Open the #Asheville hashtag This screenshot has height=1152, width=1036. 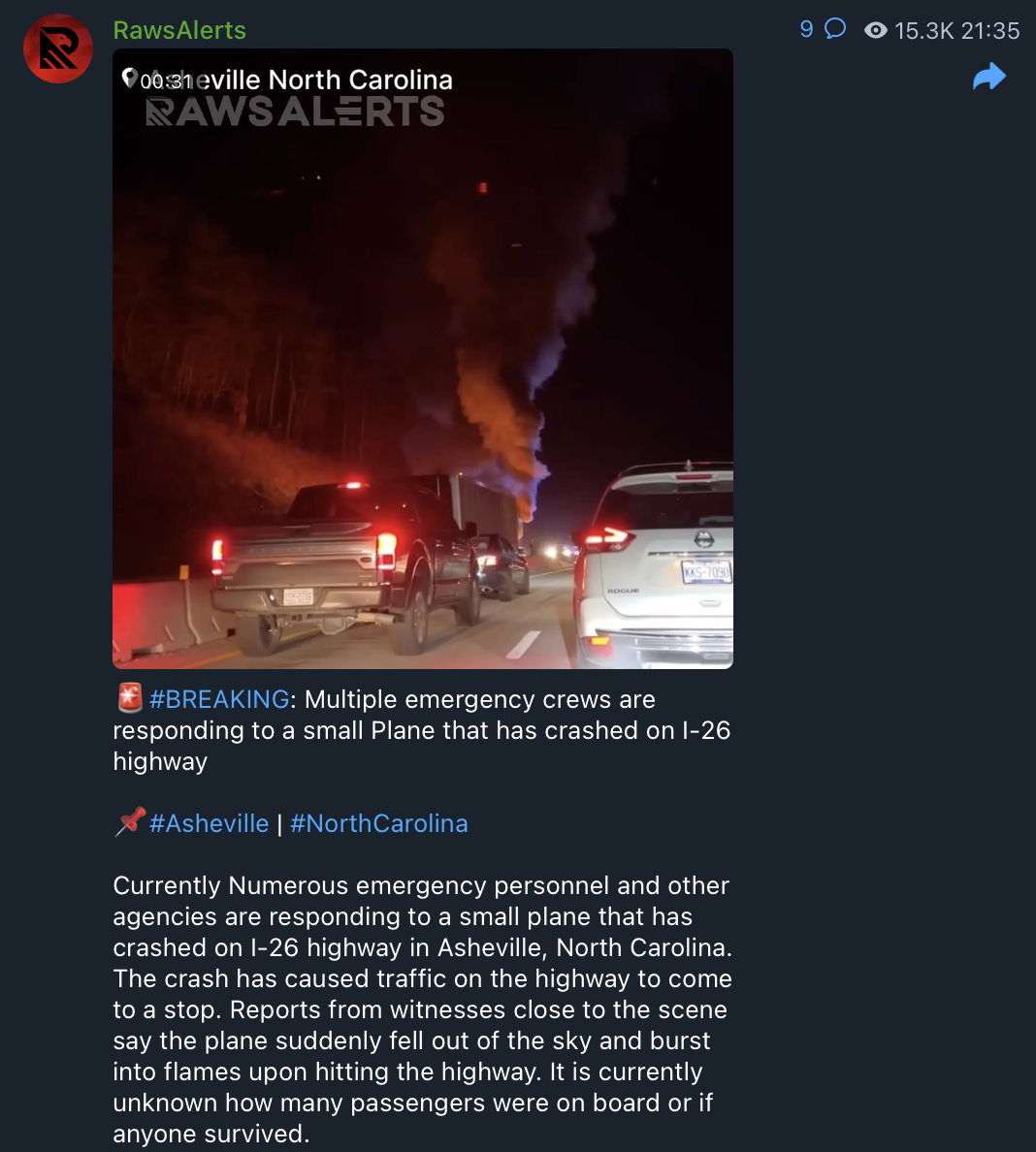[x=209, y=823]
